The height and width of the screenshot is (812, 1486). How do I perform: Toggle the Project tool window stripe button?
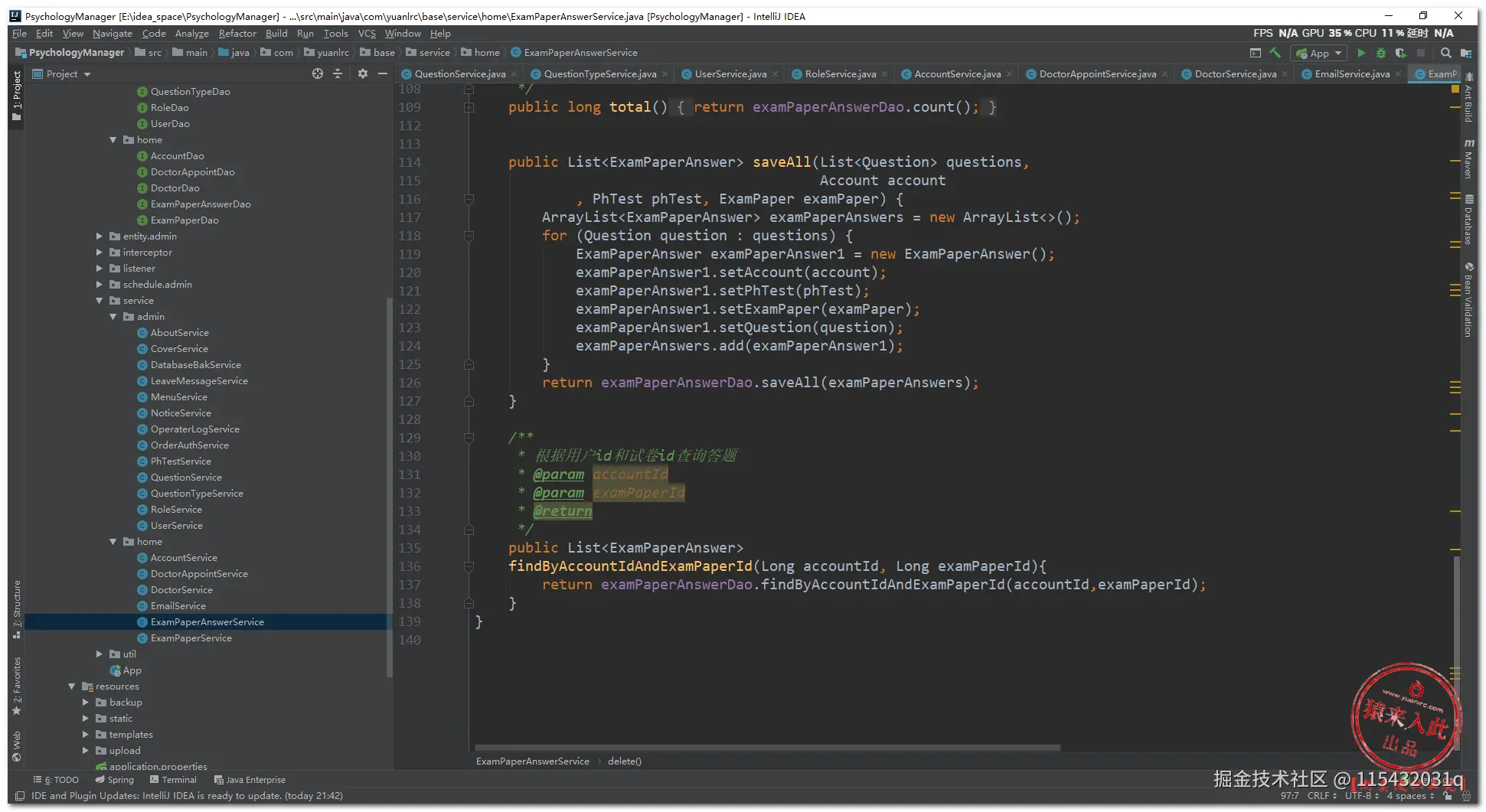pyautogui.click(x=17, y=96)
